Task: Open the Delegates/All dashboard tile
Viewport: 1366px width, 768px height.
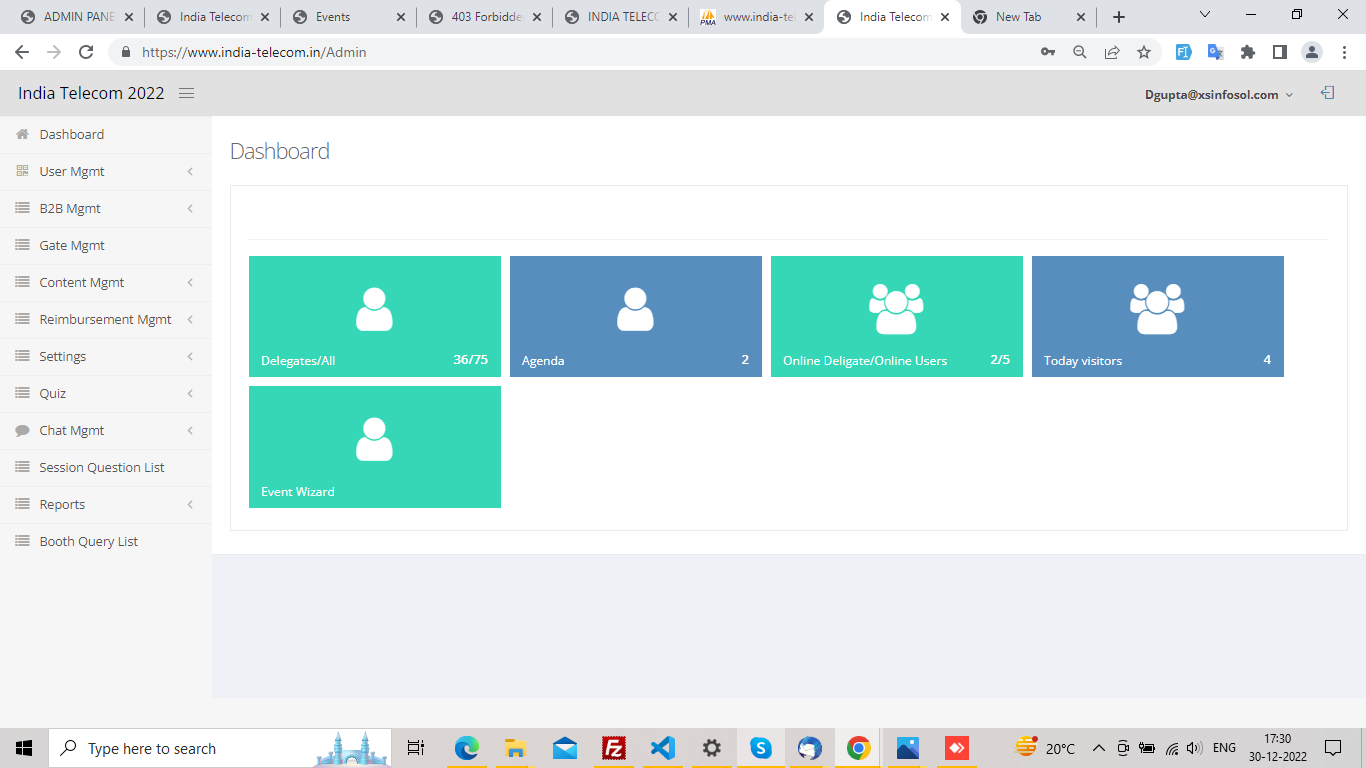Action: [x=374, y=316]
